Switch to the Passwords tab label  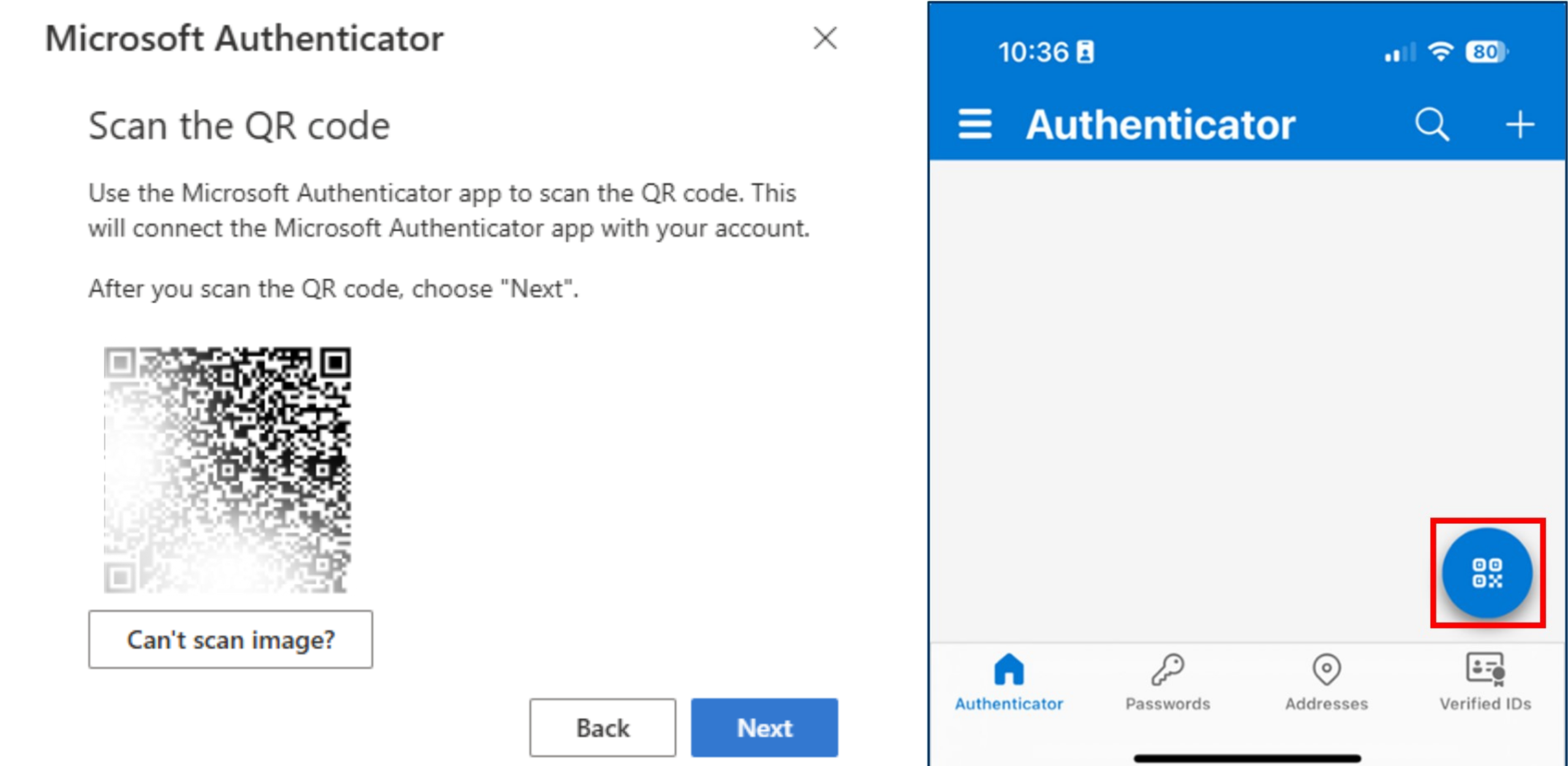coord(1167,703)
